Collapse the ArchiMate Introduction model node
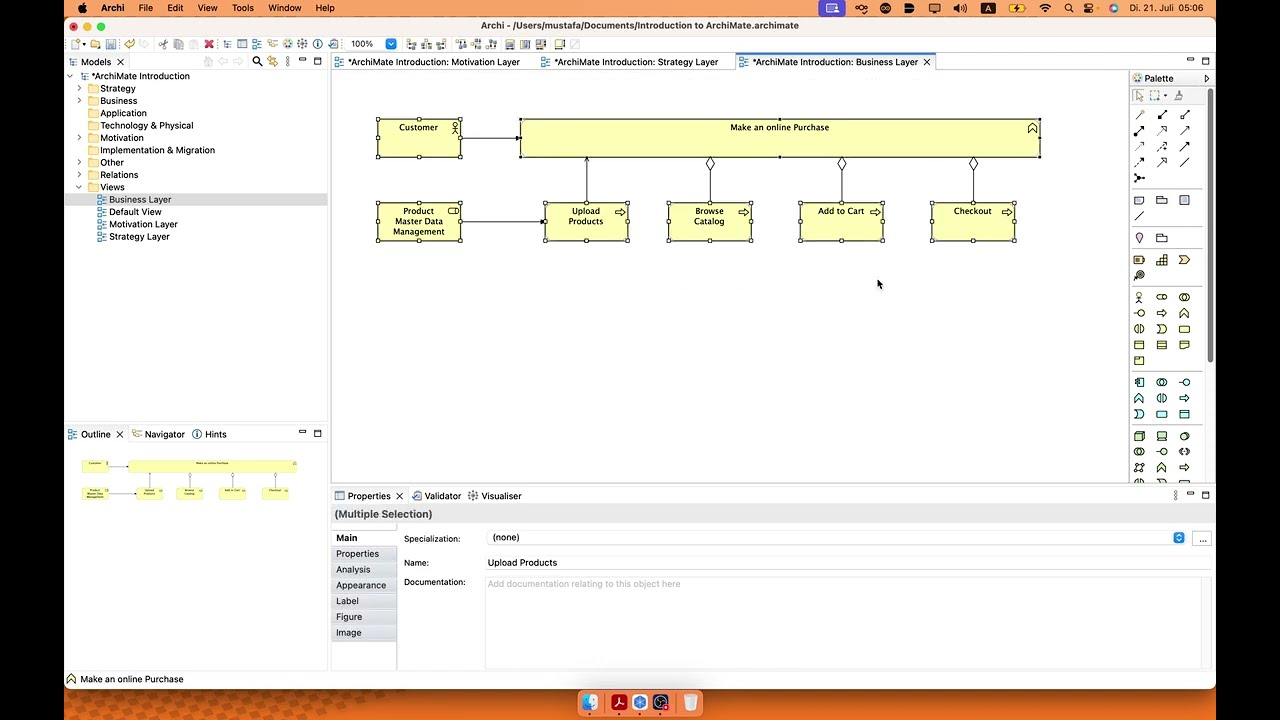The width and height of the screenshot is (1280, 720). [70, 76]
